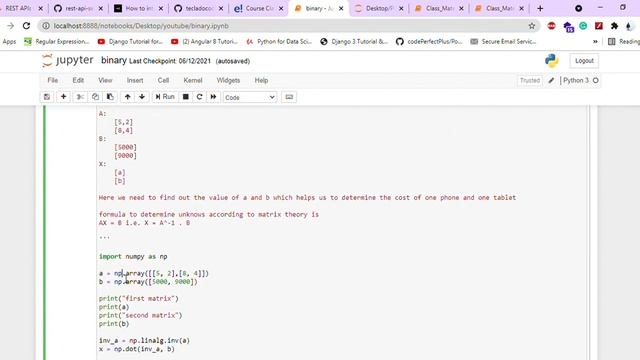Click the pencil edit mode icon
Screen dimensions: 640x360
click(551, 80)
